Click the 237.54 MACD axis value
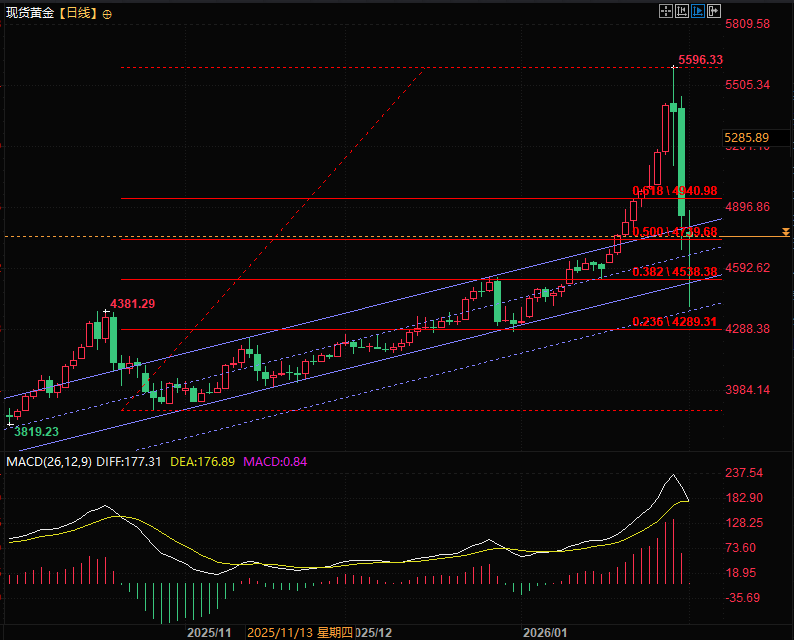The height and width of the screenshot is (640, 794). pyautogui.click(x=744, y=473)
